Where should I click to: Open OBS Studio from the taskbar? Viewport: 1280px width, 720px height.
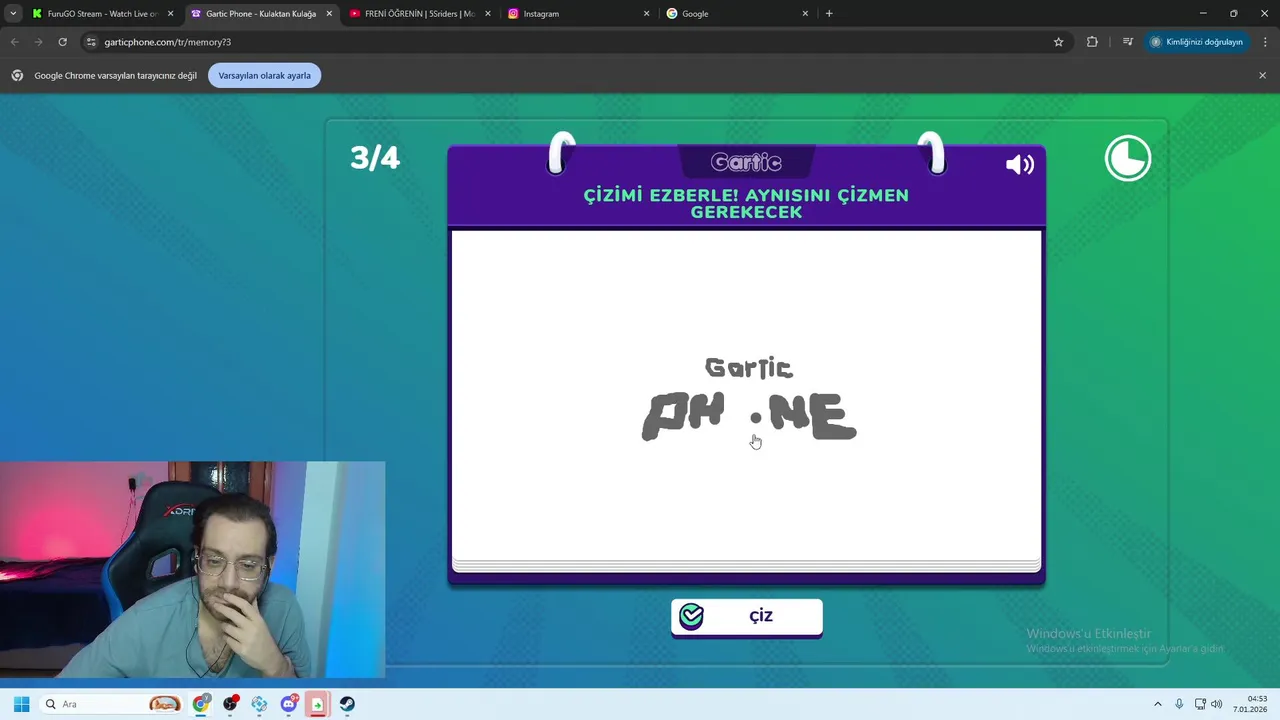click(231, 704)
